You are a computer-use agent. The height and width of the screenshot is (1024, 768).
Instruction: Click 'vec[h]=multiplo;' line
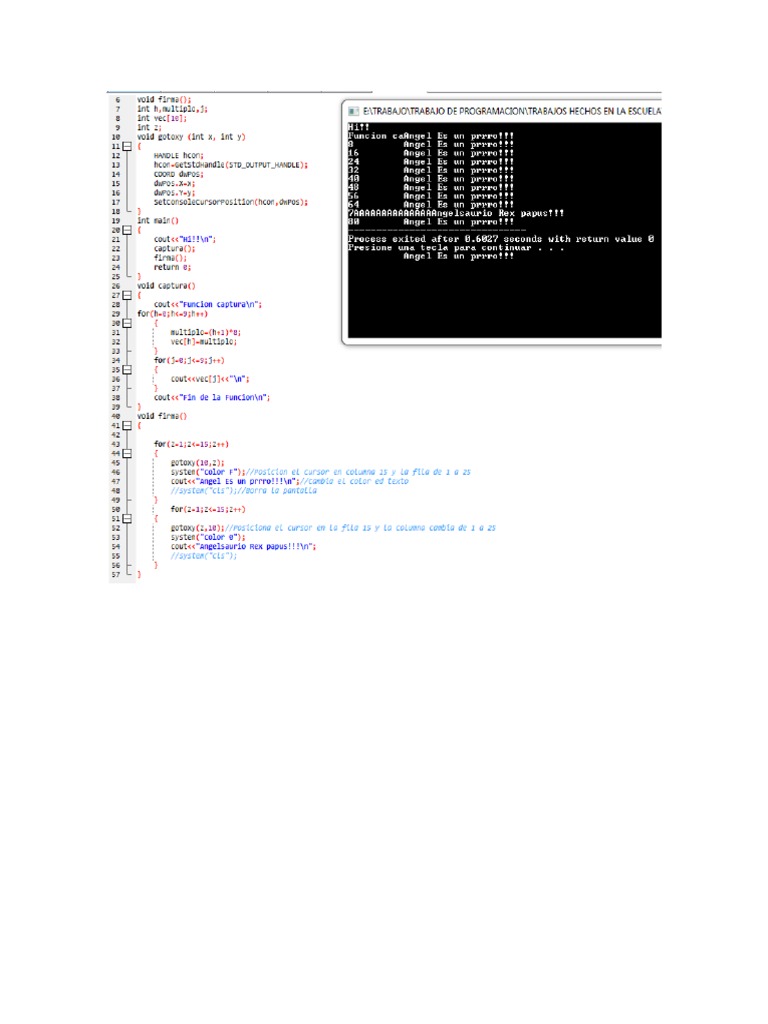[x=204, y=342]
